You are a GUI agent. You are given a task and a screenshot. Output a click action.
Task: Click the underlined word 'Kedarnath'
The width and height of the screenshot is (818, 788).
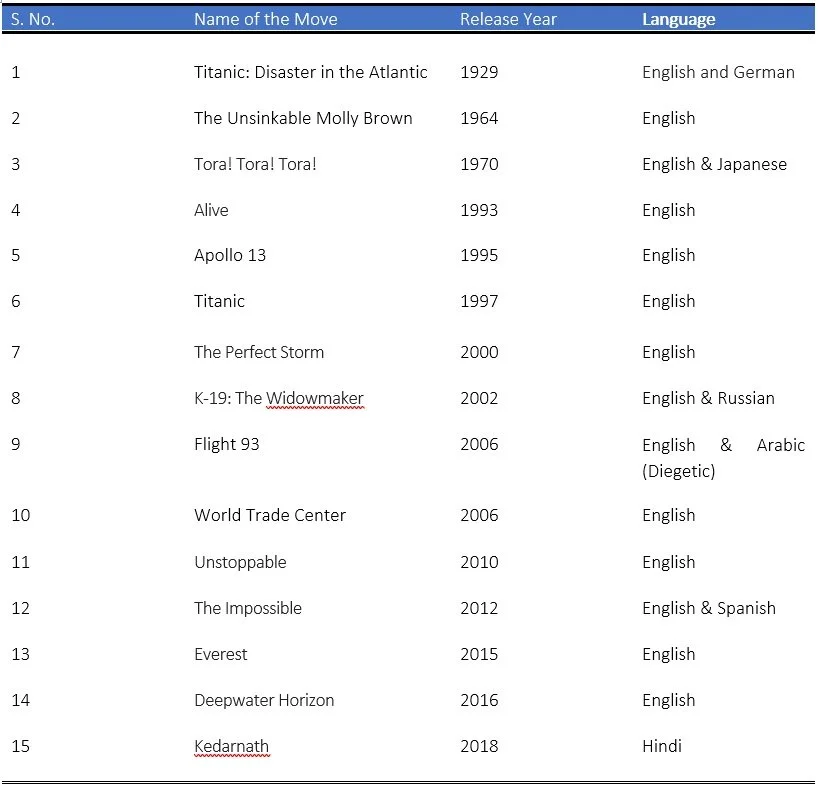point(231,746)
